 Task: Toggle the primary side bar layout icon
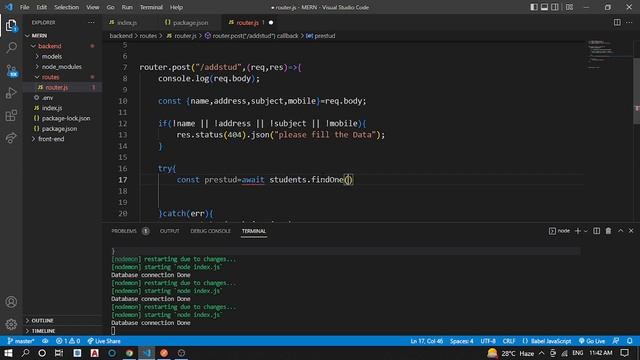coord(533,7)
